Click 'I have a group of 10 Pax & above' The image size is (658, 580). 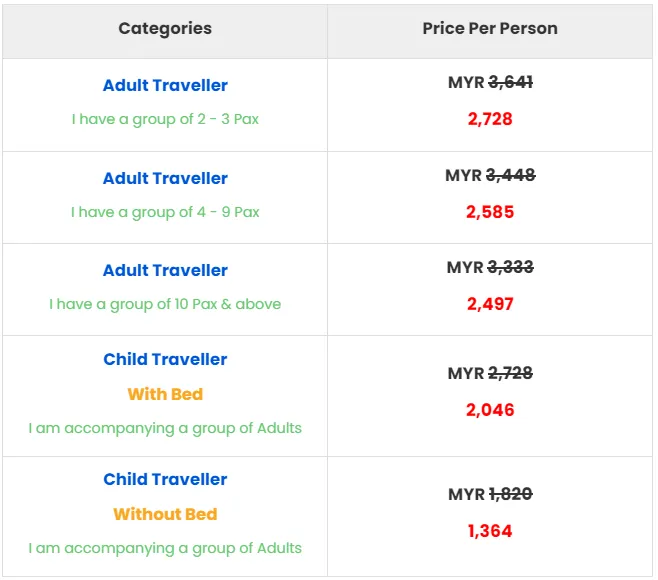pos(165,304)
